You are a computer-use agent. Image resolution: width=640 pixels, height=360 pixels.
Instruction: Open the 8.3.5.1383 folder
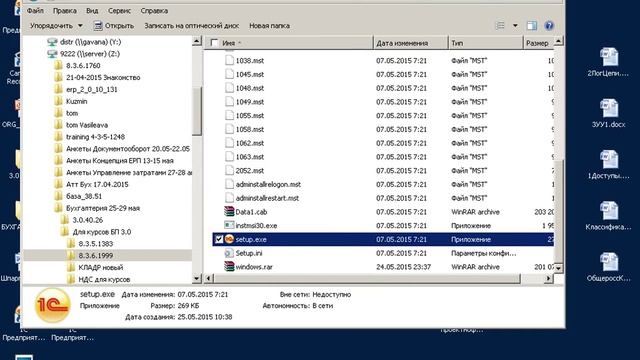90,244
